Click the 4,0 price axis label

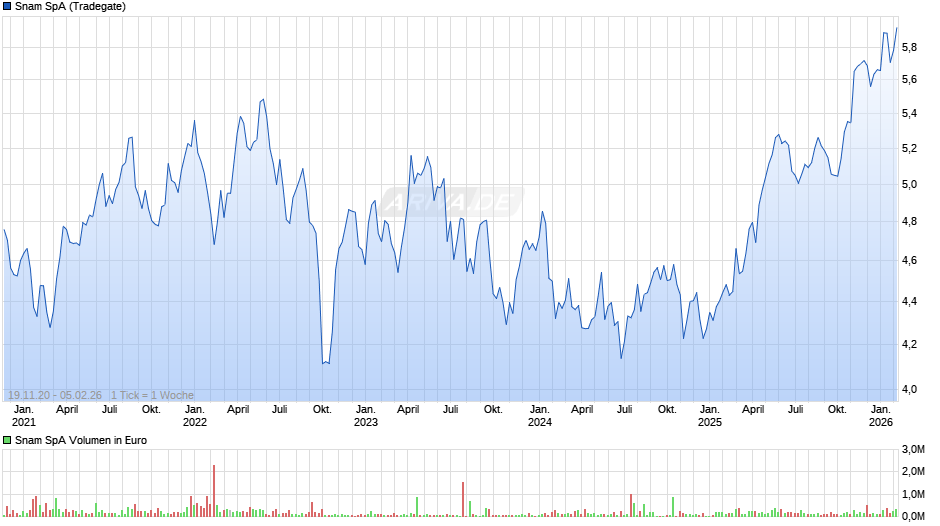[x=909, y=389]
